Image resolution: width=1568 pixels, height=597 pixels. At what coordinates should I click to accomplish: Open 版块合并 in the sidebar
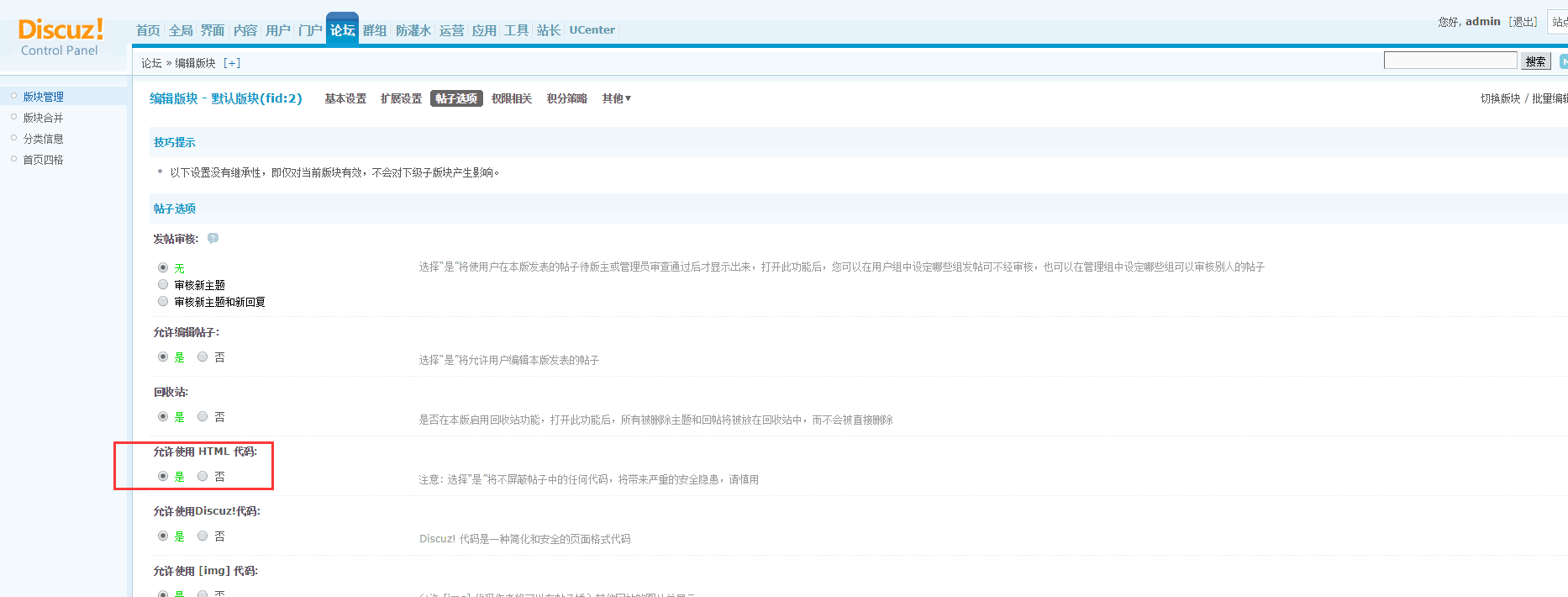[44, 118]
